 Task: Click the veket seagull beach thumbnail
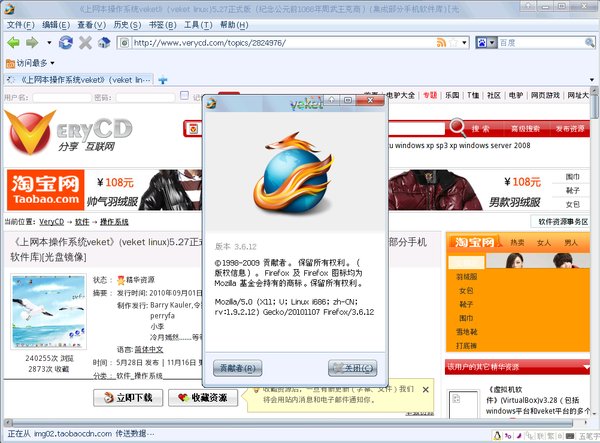pos(49,311)
